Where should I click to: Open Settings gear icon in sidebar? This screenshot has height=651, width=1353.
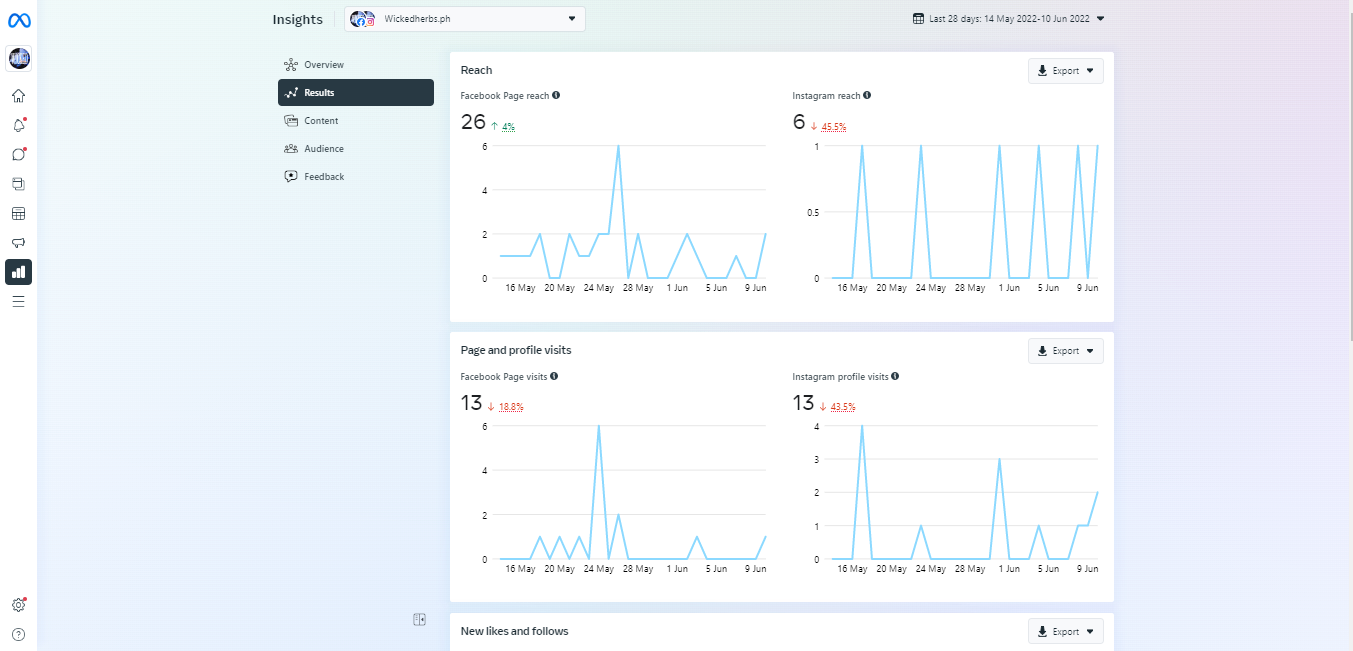pos(18,605)
